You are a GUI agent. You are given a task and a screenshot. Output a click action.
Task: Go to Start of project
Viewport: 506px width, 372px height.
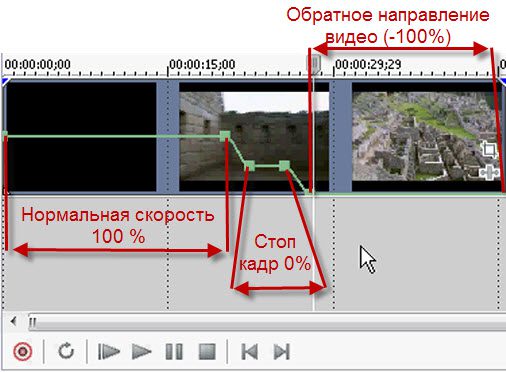[x=249, y=352]
